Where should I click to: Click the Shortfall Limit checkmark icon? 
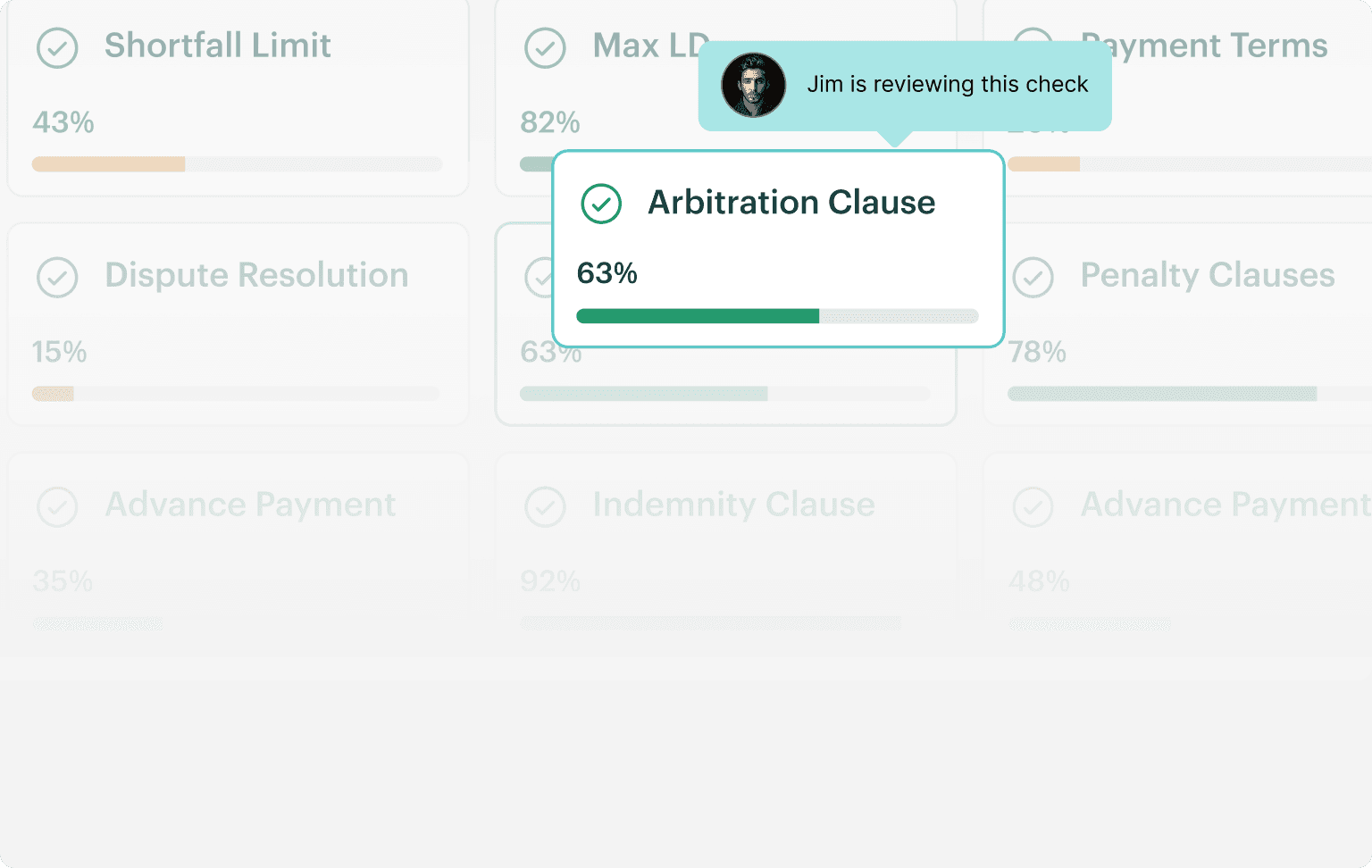coord(57,47)
